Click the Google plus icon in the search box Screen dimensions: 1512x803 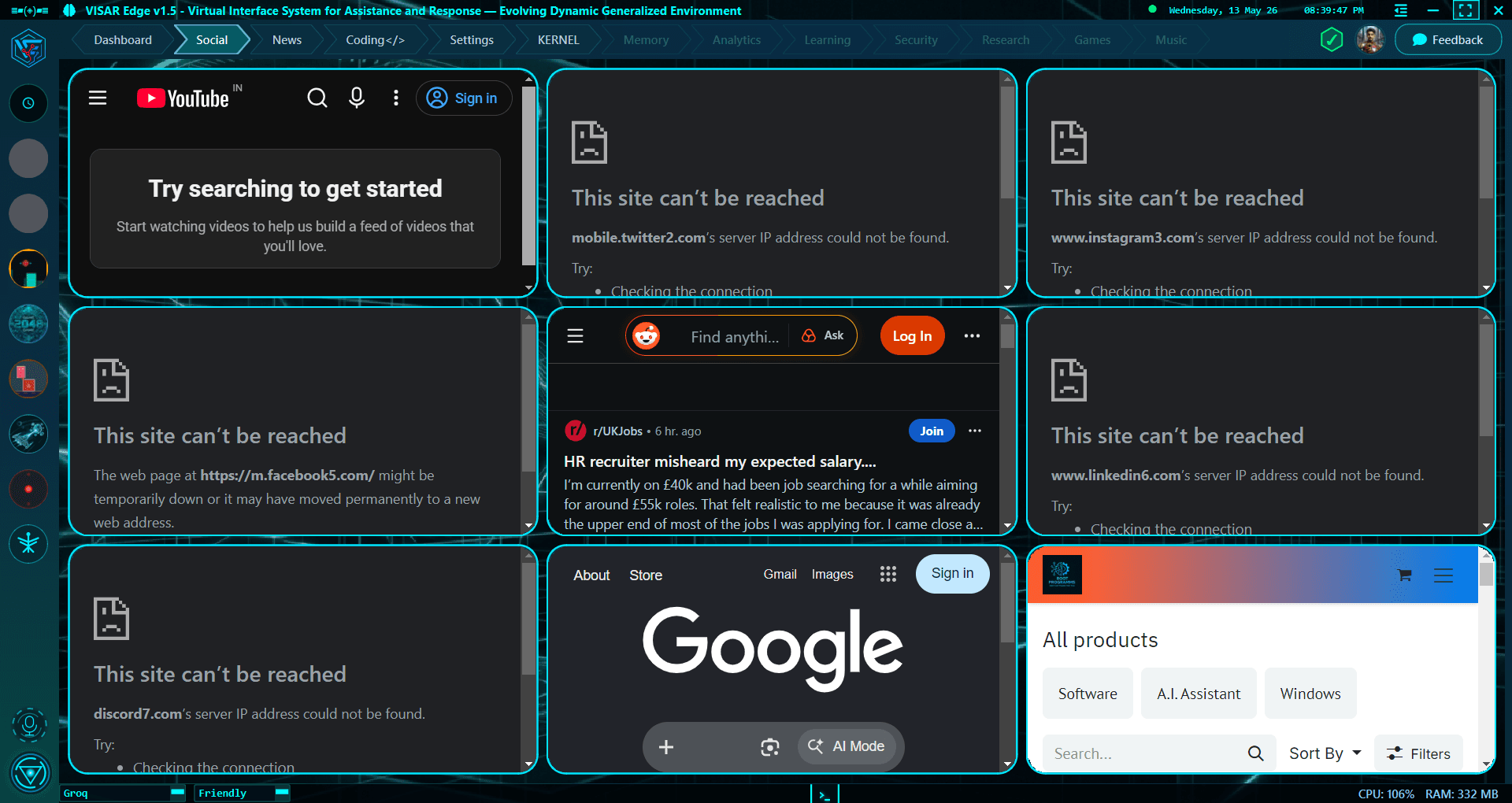coord(666,747)
